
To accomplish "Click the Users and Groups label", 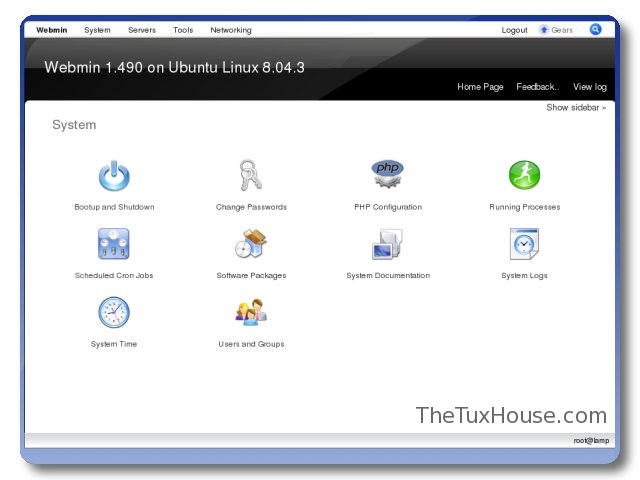I will 251,344.
